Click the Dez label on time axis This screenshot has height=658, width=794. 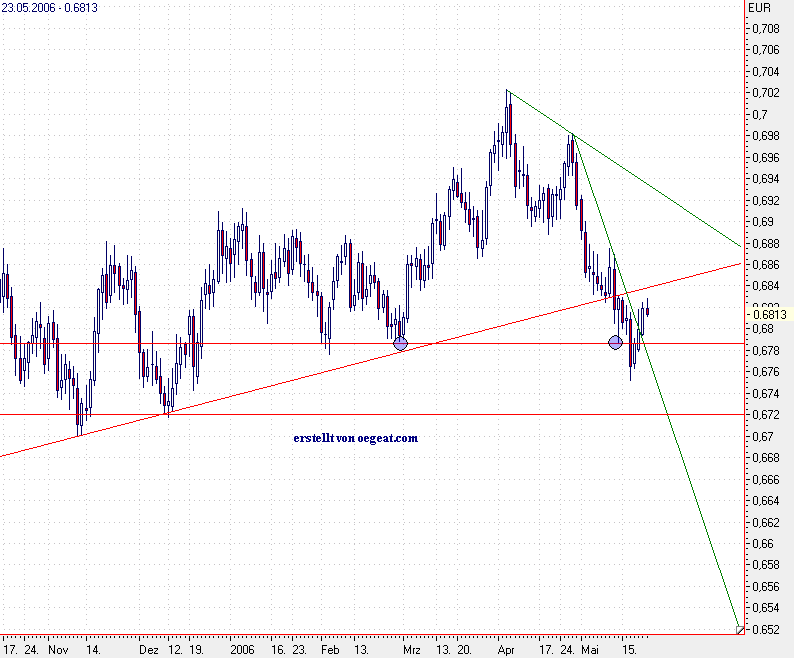tap(149, 649)
